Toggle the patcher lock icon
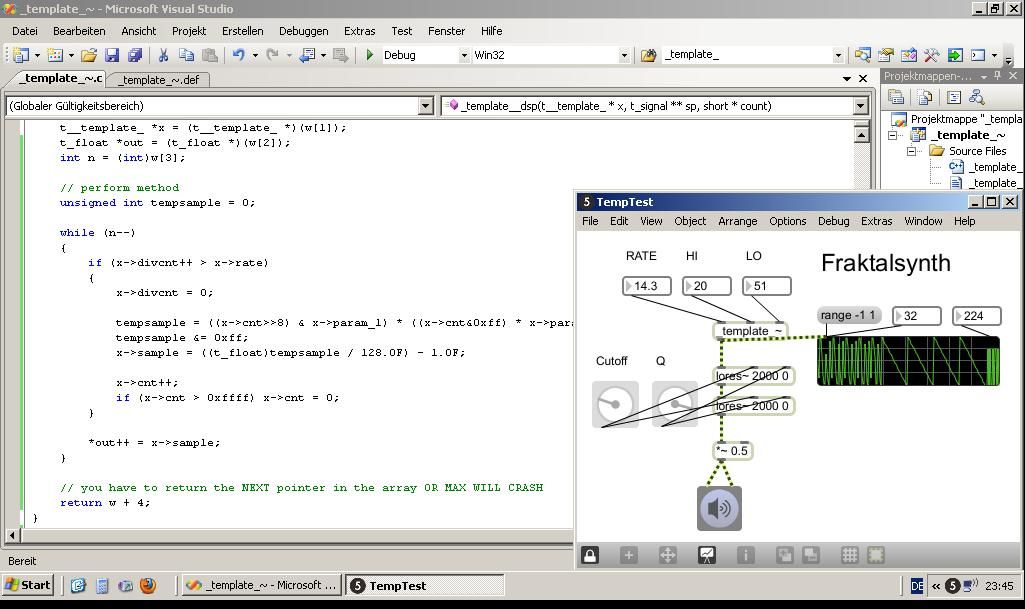 [590, 555]
